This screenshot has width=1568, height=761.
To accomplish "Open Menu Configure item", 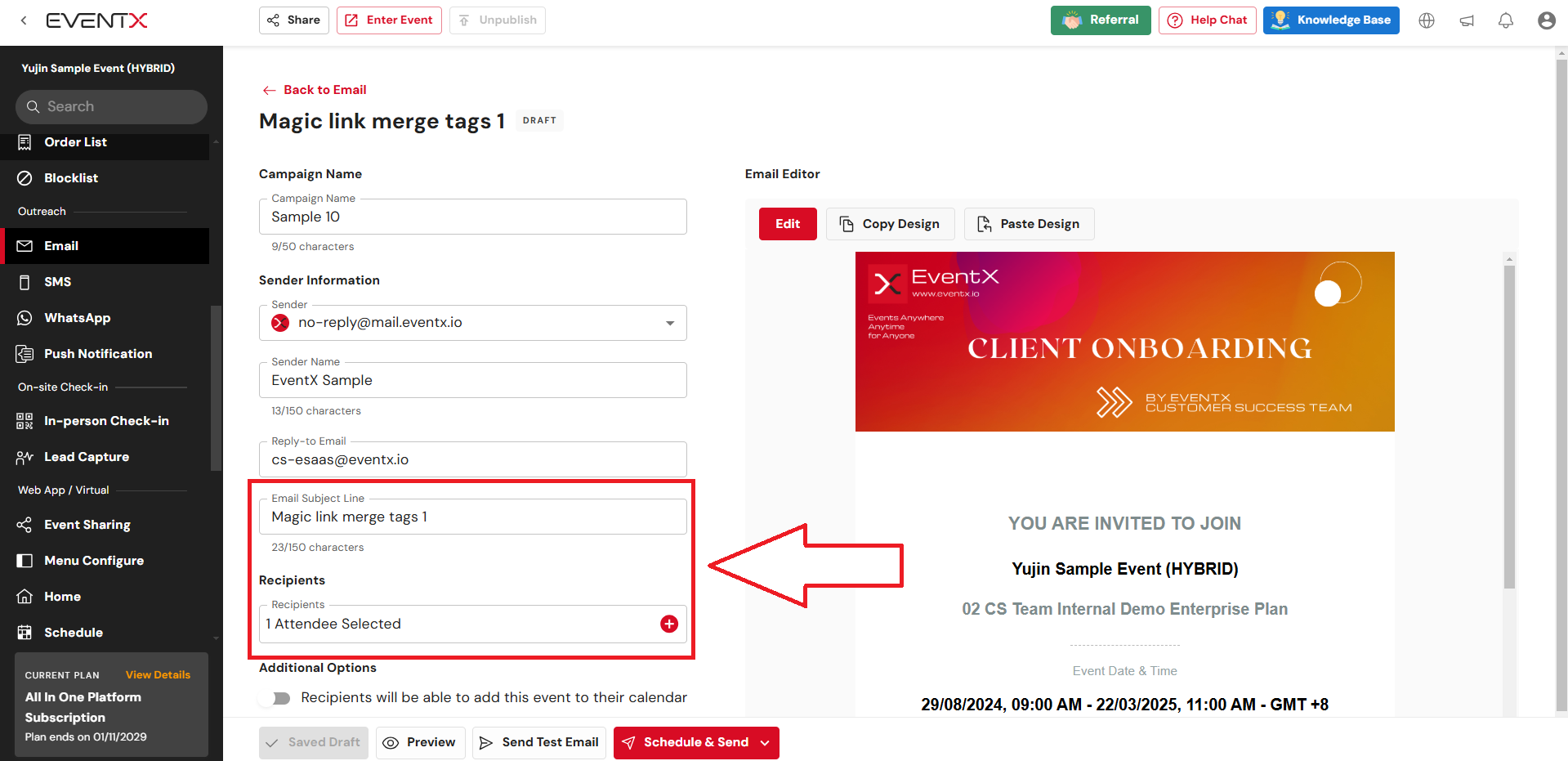I will [x=106, y=561].
